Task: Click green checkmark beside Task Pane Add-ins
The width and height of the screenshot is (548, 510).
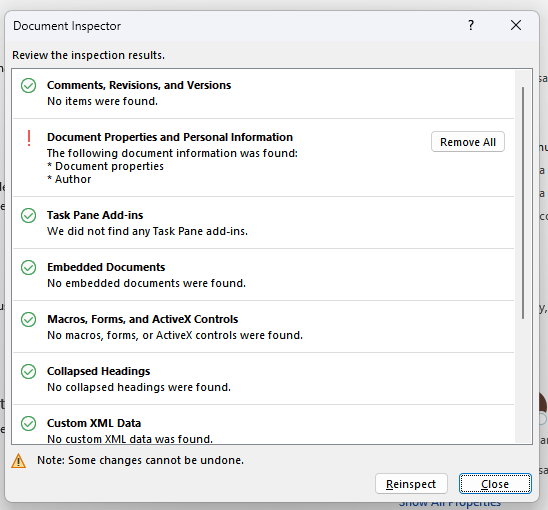Action: pos(28,216)
